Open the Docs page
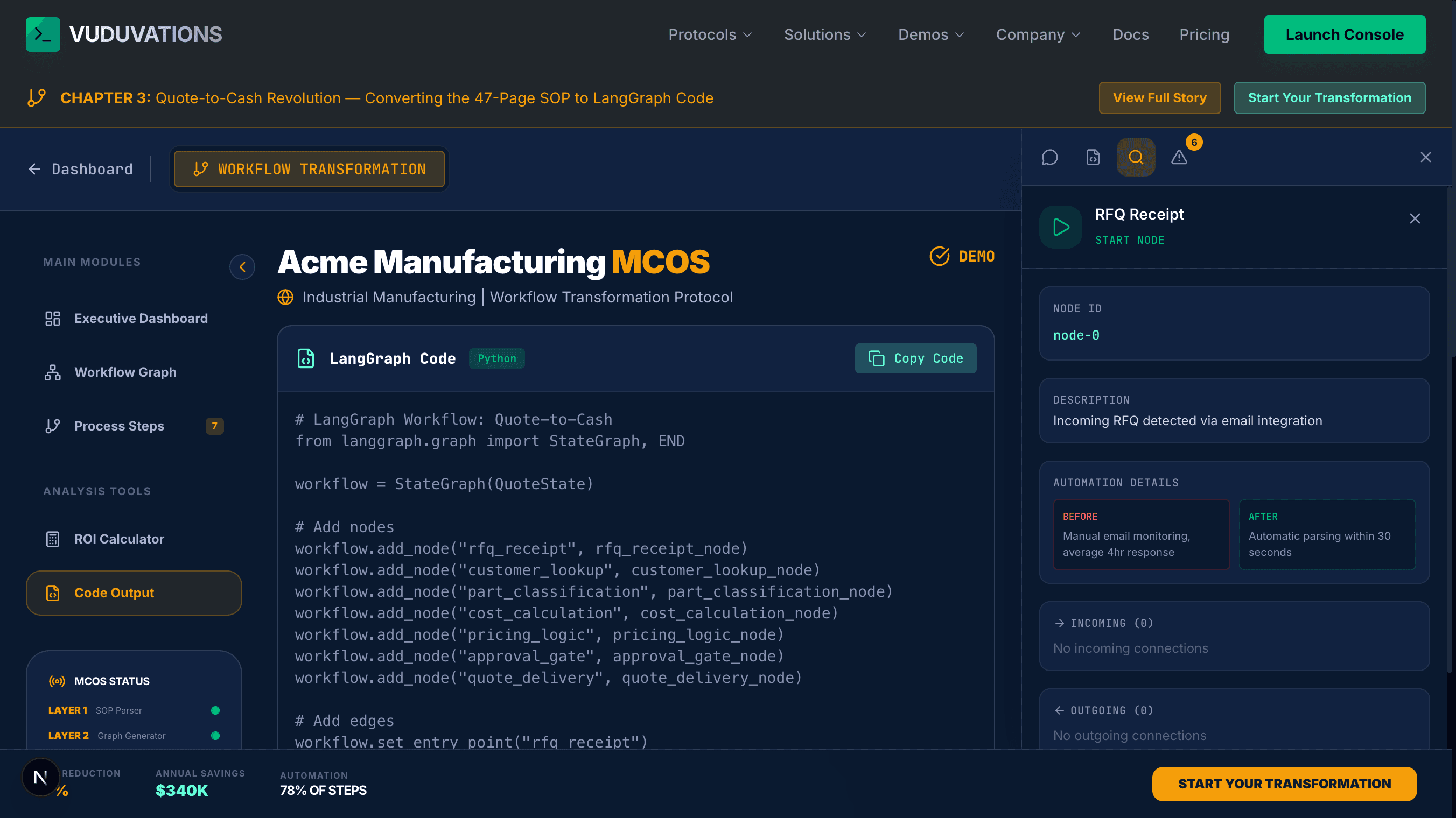This screenshot has width=1456, height=818. coord(1130,34)
